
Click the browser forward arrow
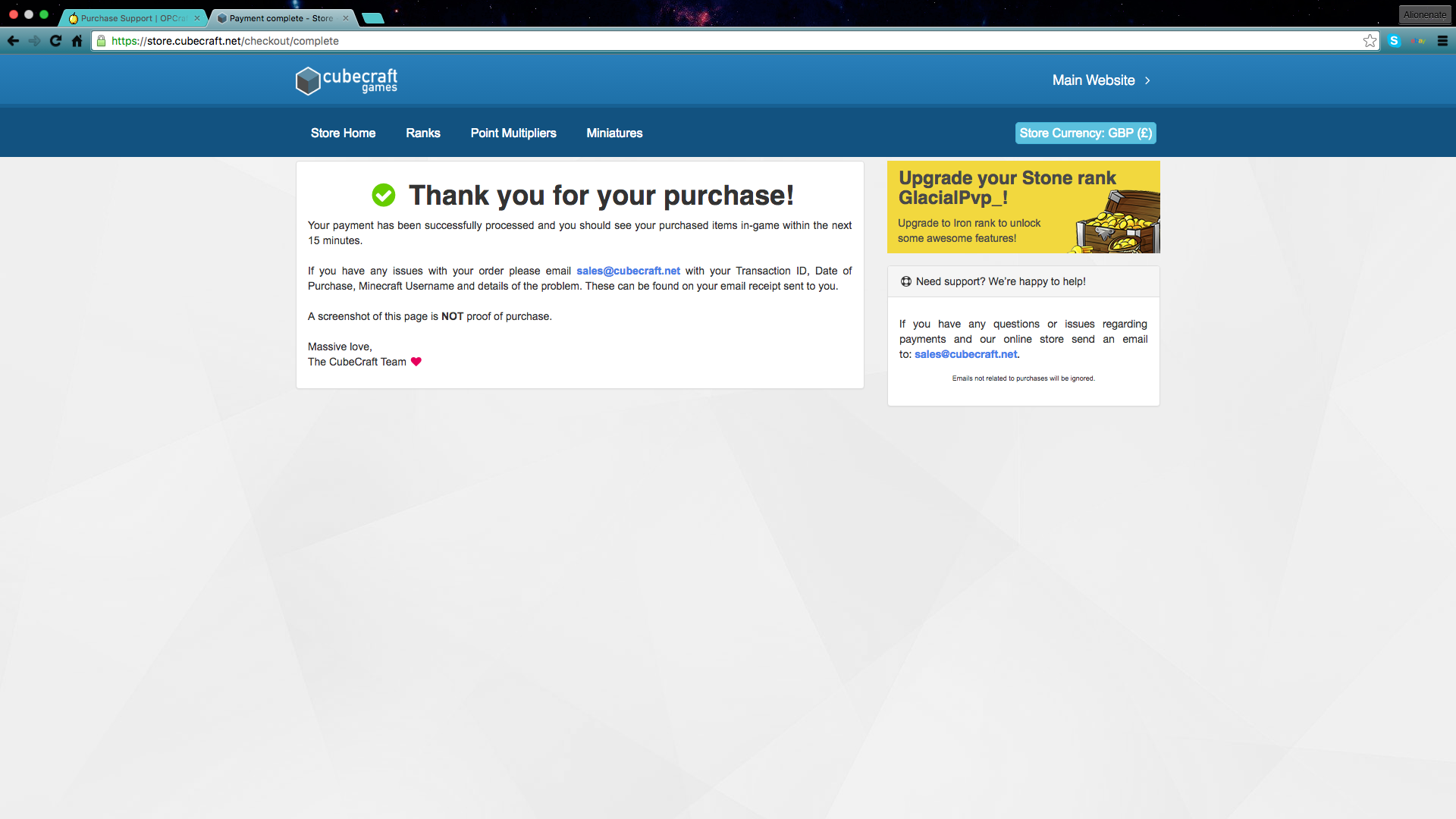coord(34,41)
